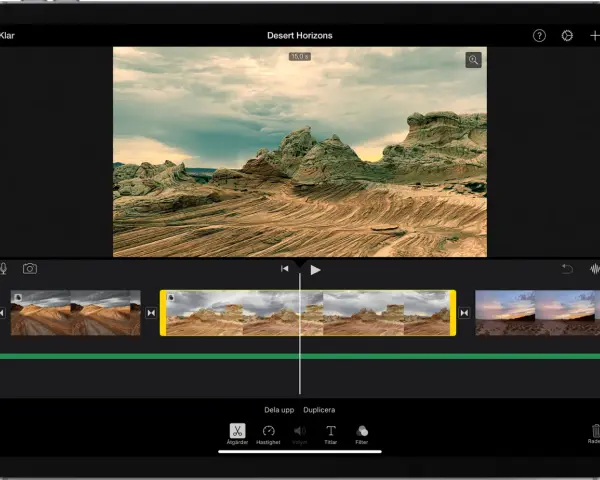Viewport: 600px width, 480px height.
Task: Click the 15,0 s duration label
Action: coord(300,57)
